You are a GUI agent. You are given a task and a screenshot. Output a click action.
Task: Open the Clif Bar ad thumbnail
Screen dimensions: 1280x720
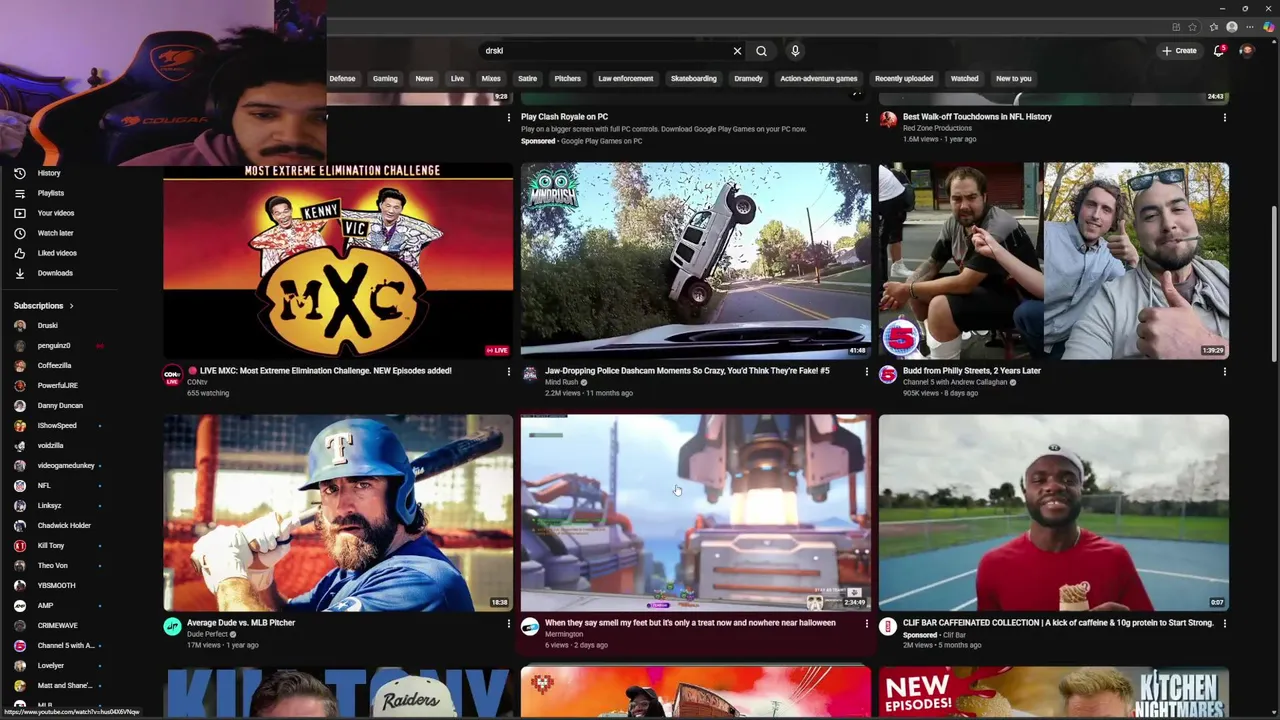click(x=1053, y=512)
